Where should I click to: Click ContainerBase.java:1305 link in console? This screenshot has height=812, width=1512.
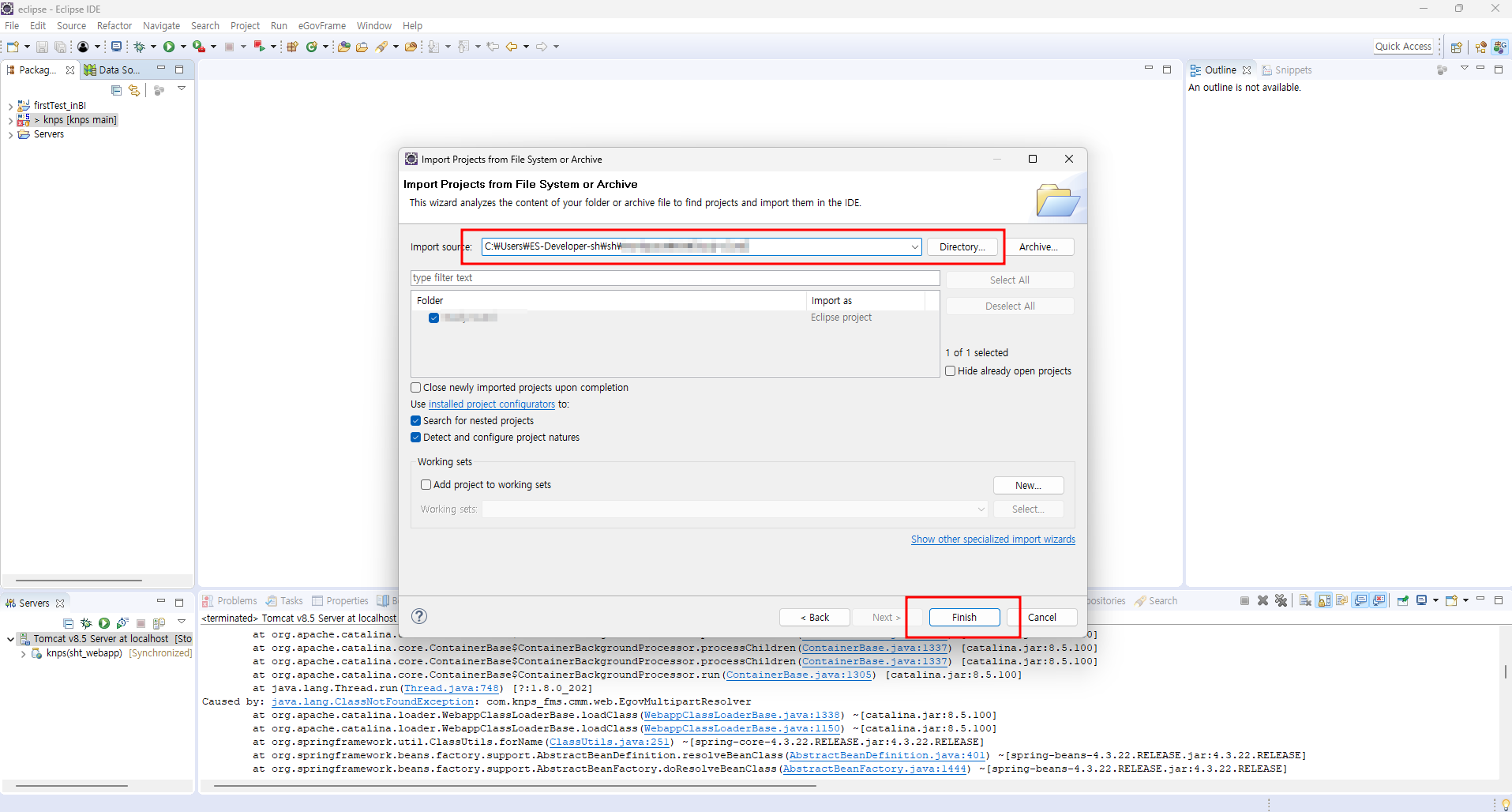point(798,675)
